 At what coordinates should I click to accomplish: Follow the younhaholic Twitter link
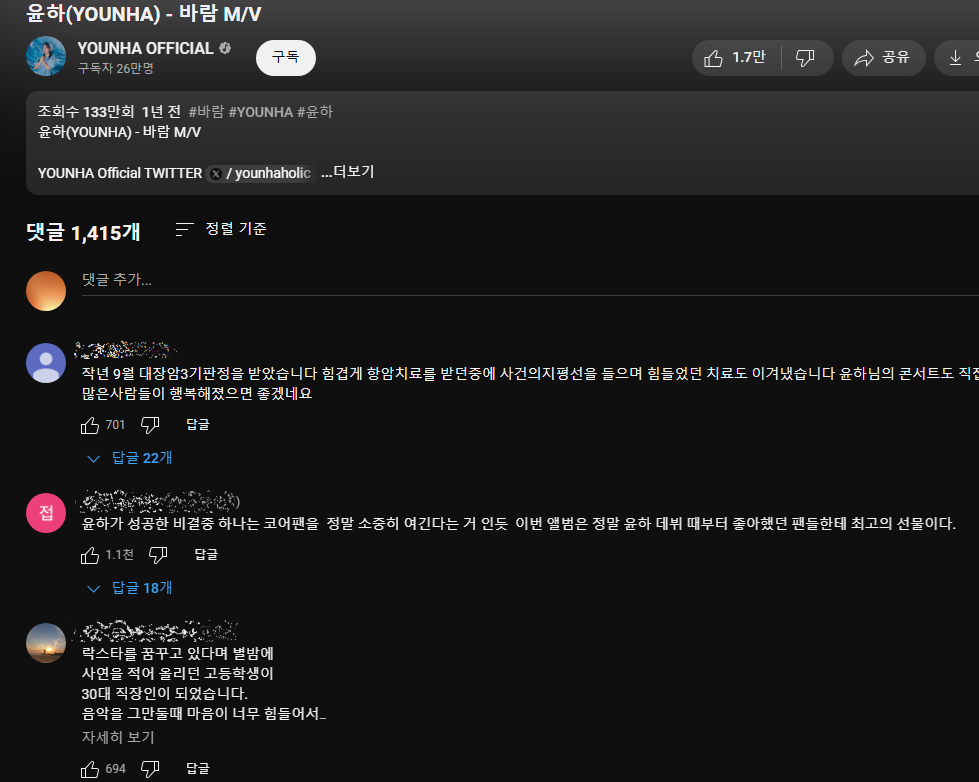coord(260,173)
